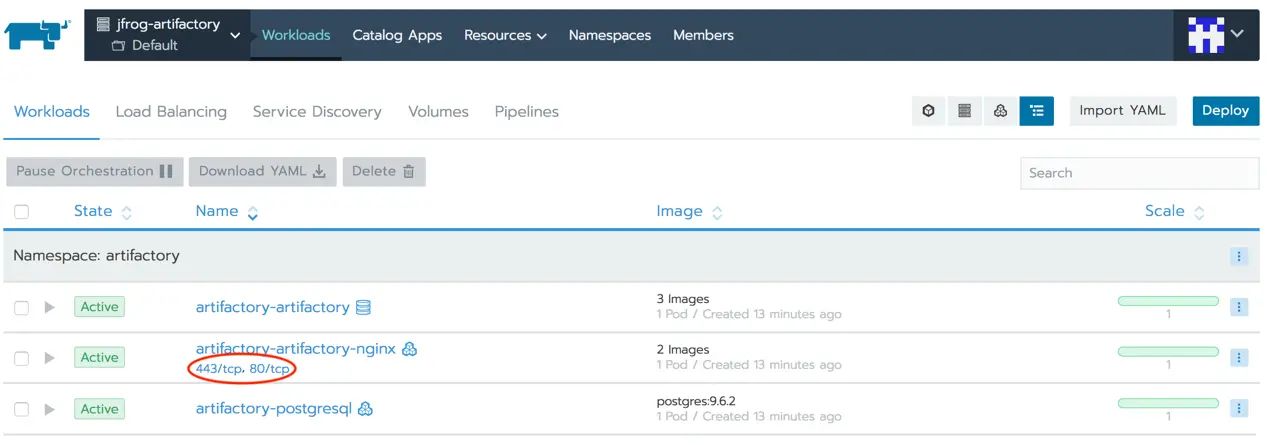The width and height of the screenshot is (1267, 445).
Task: Check the artifactory-artifactory workload checkbox
Action: point(22,308)
